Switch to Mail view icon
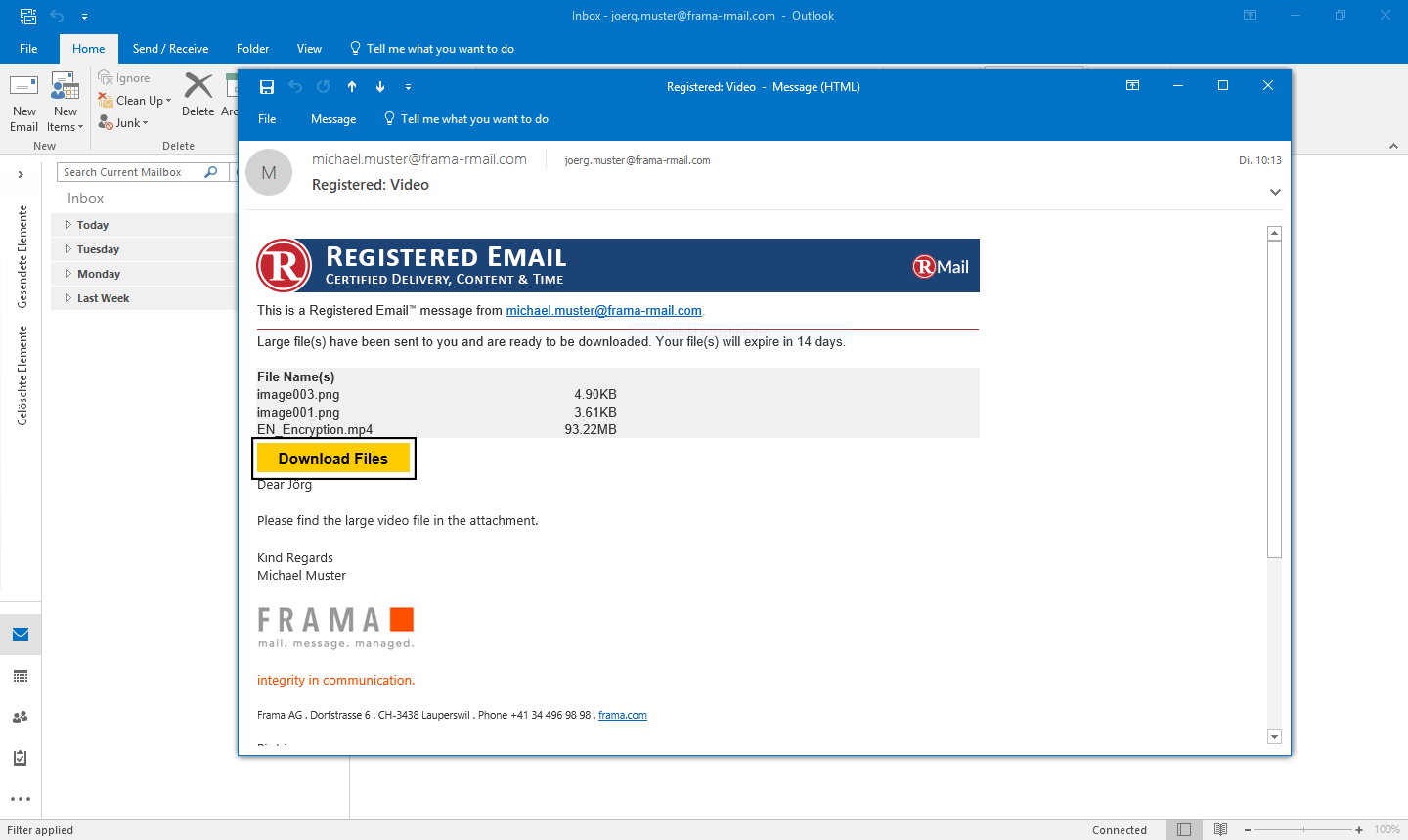 21,635
